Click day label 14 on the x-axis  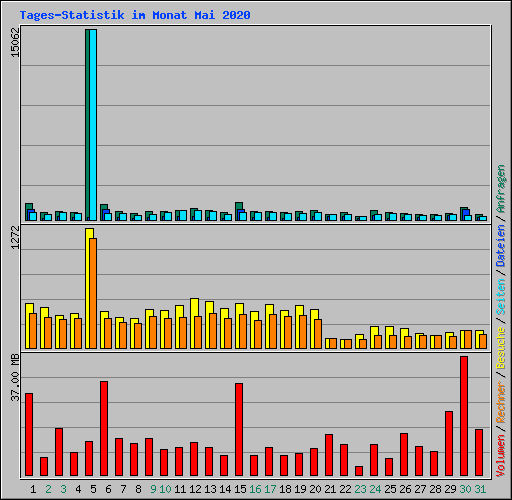coord(225,489)
